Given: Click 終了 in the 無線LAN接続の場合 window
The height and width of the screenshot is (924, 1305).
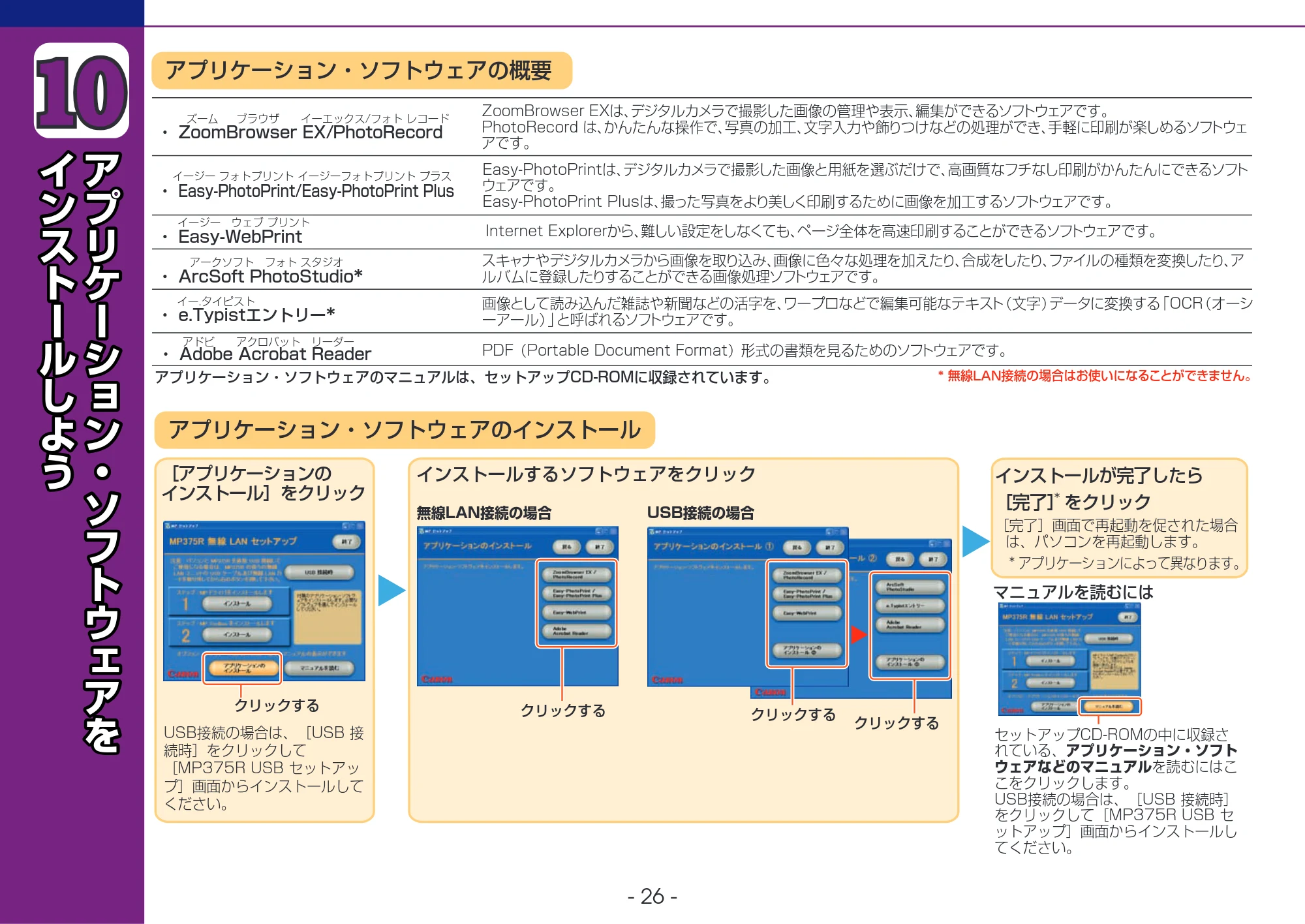Looking at the screenshot, I should pyautogui.click(x=600, y=547).
